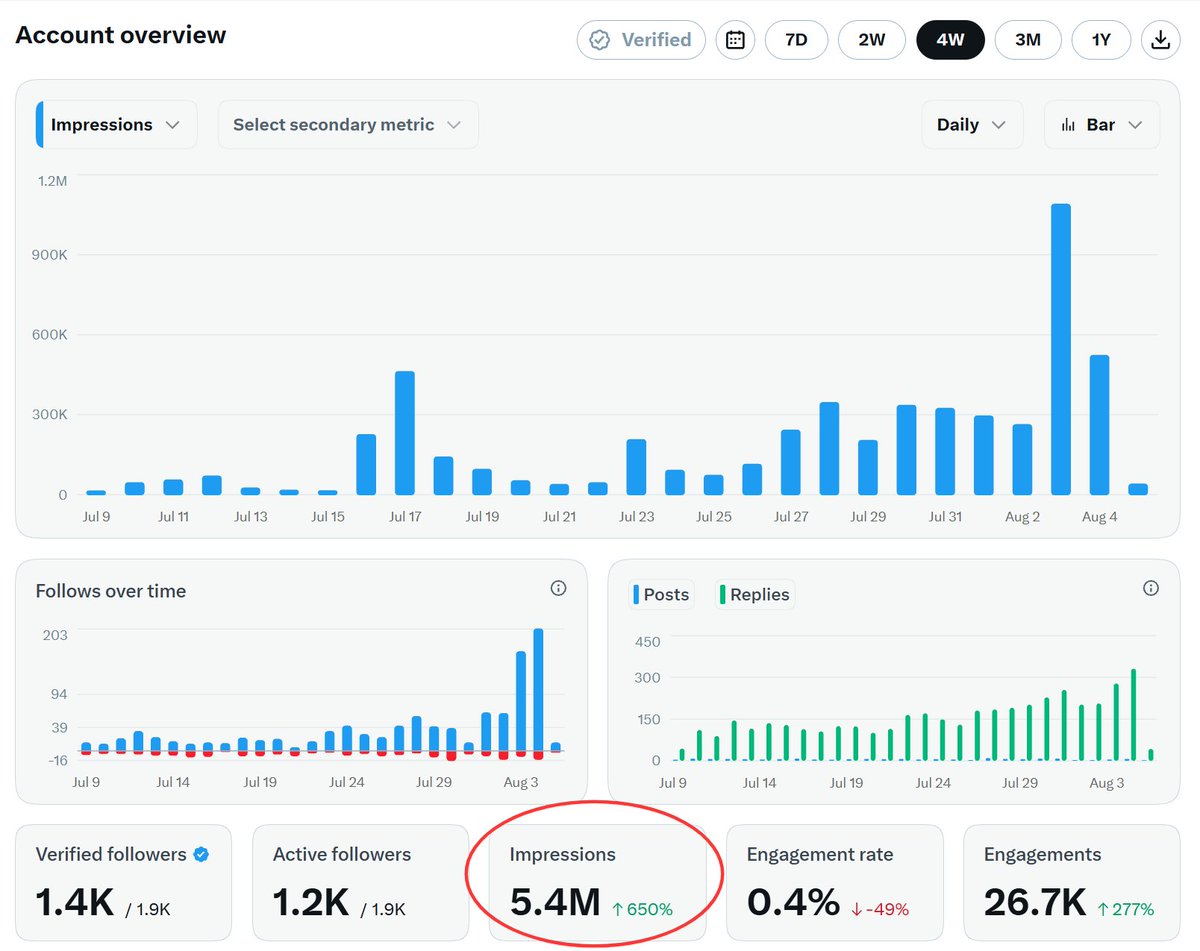Open the Engagements 26.7K card
1200x951 pixels.
tap(1072, 883)
